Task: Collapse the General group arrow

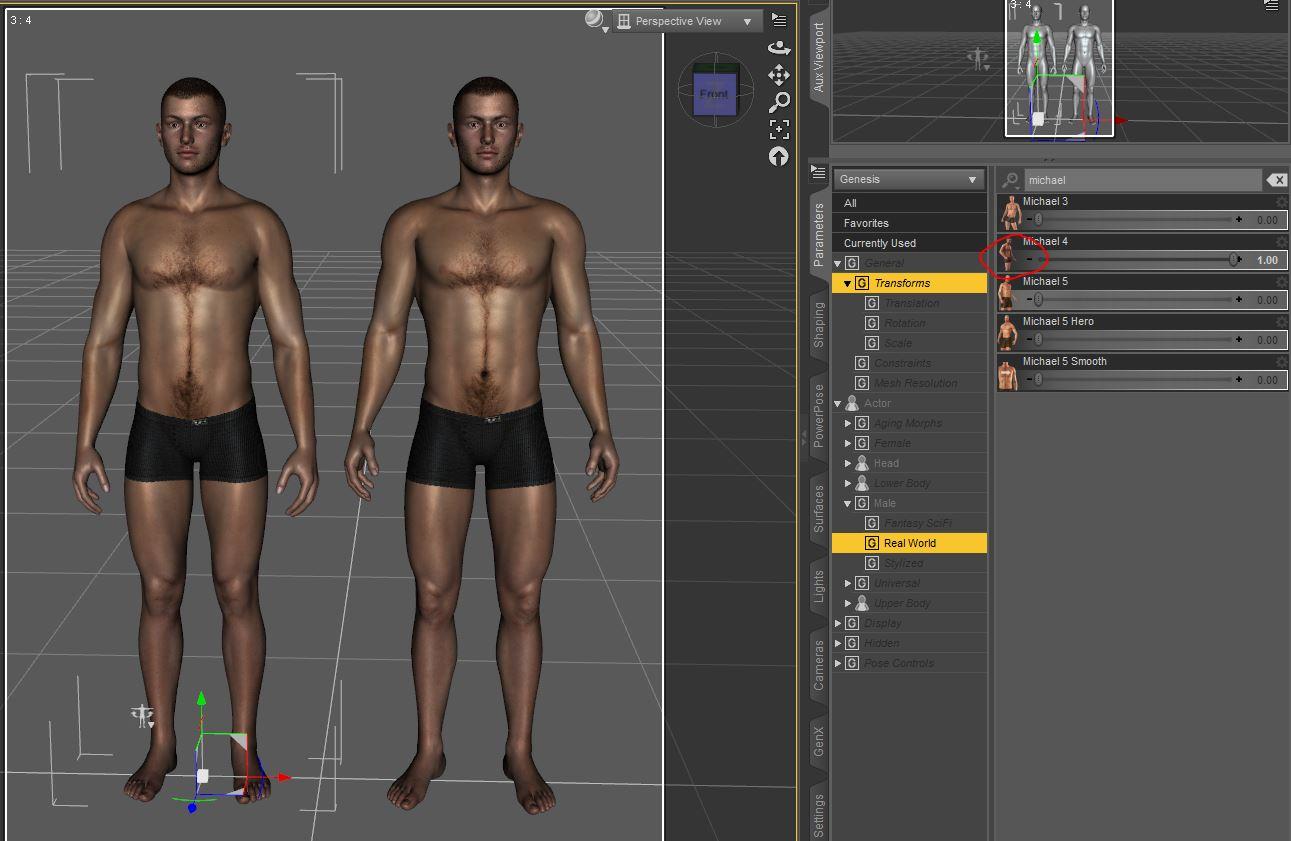Action: (x=838, y=263)
